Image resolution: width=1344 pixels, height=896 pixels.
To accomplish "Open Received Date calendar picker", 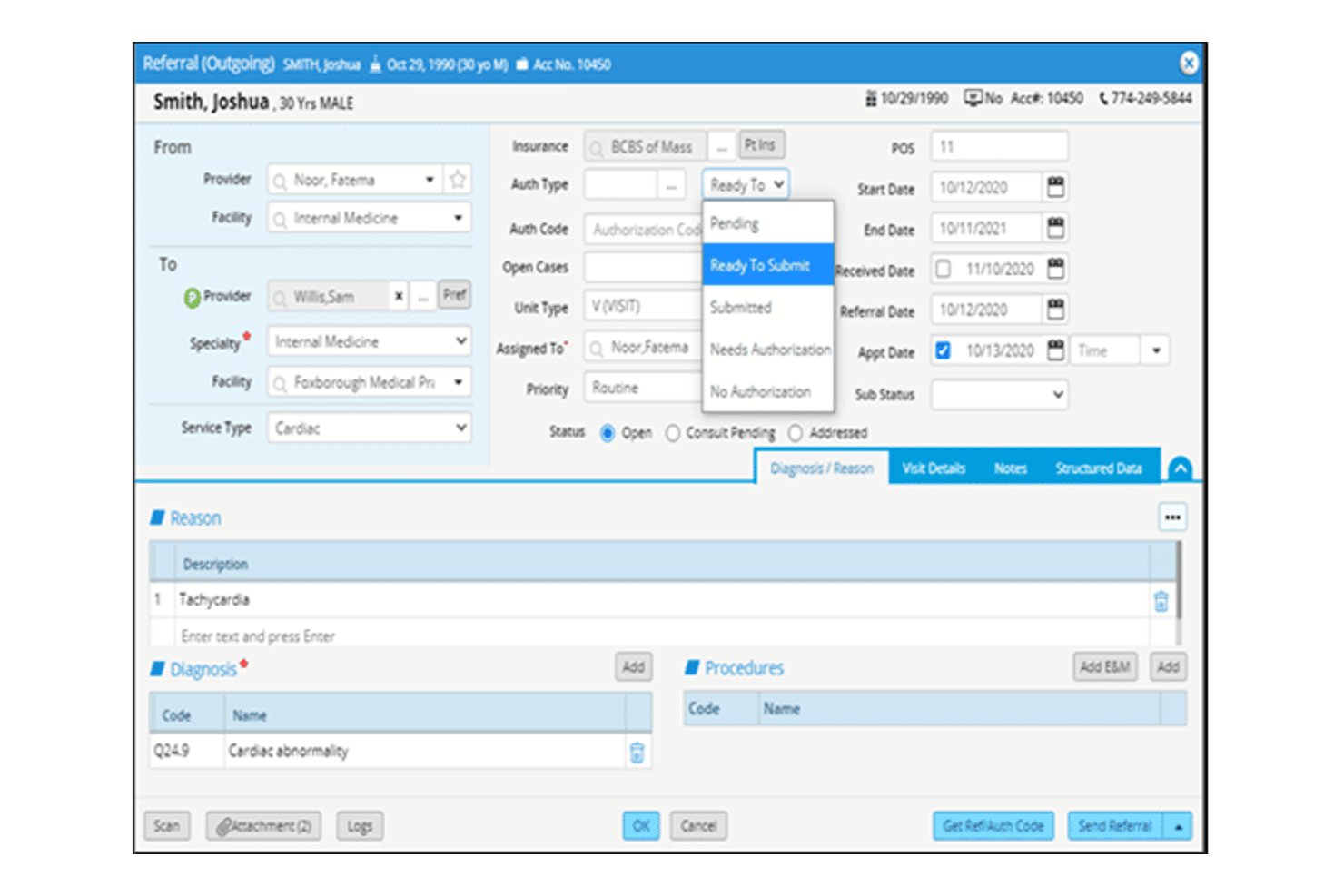I will click(1055, 269).
